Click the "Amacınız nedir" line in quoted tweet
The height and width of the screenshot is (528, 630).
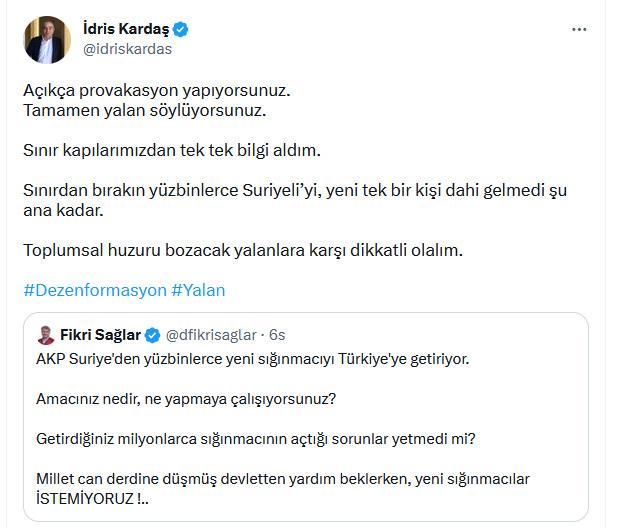186,399
